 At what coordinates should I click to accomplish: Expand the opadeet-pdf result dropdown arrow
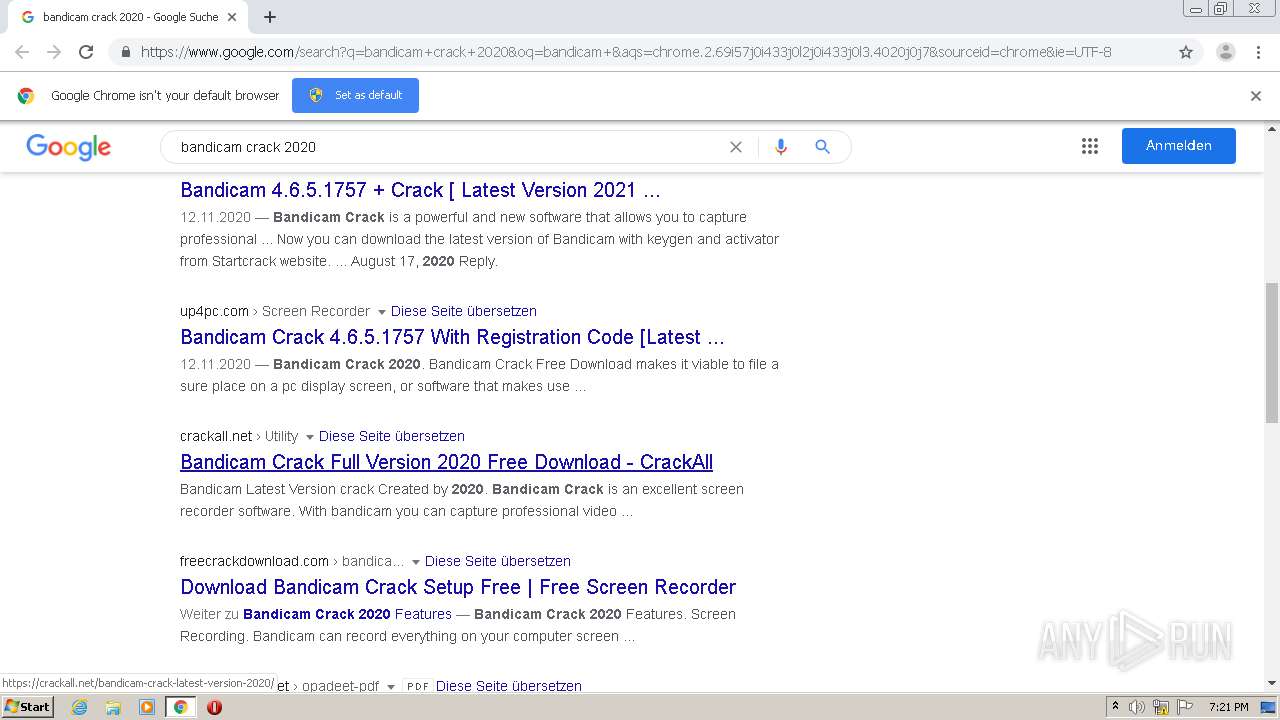tap(391, 687)
